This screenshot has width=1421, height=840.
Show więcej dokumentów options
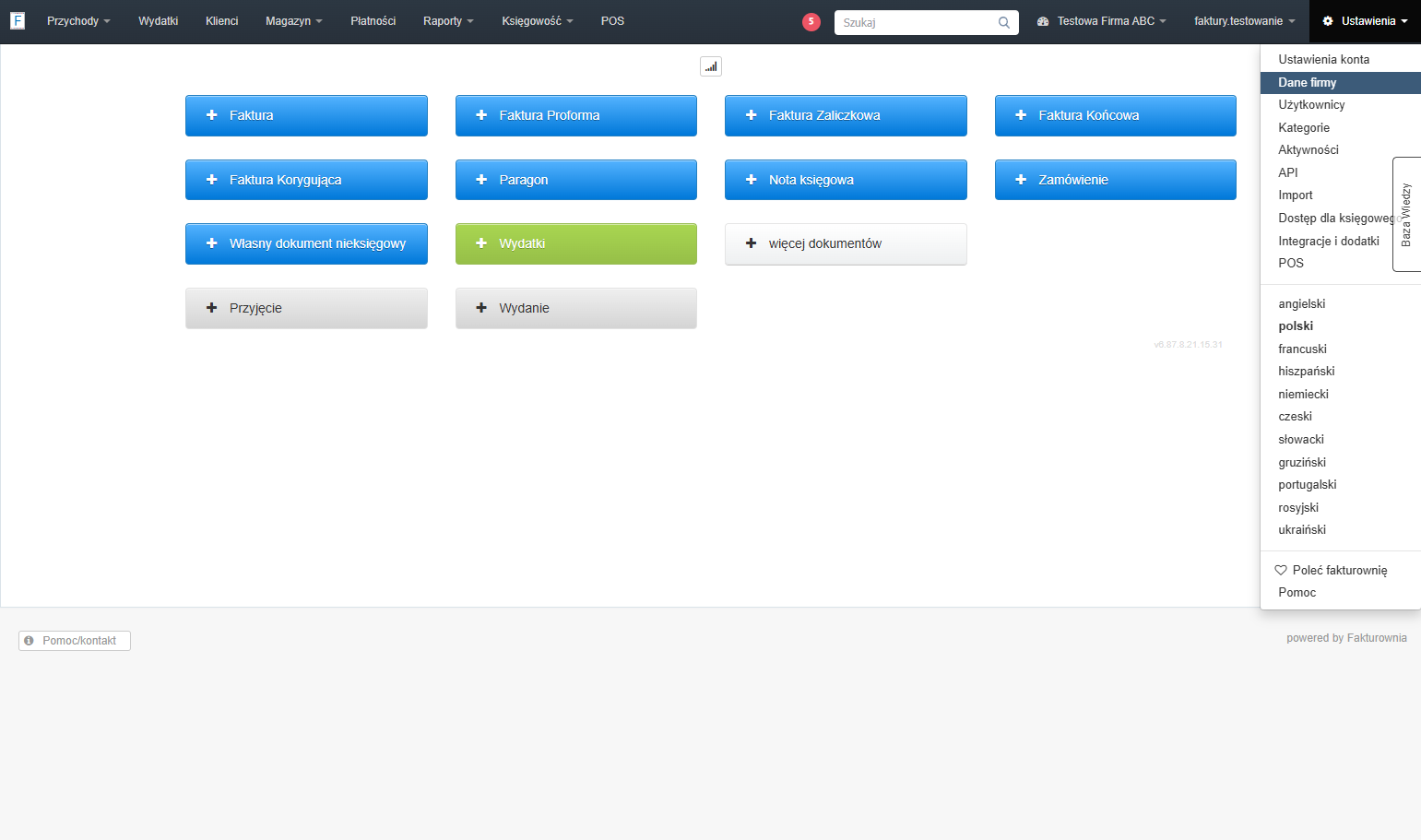846,243
